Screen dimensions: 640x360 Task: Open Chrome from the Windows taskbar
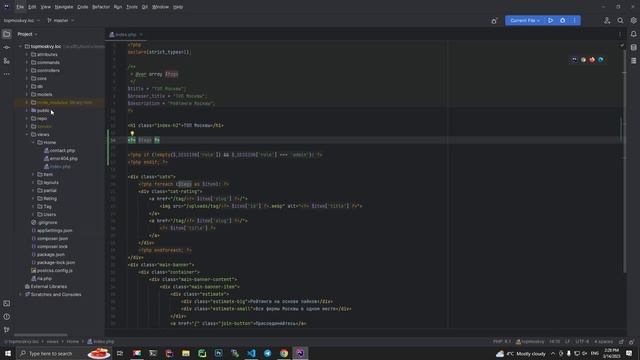[x=284, y=353]
